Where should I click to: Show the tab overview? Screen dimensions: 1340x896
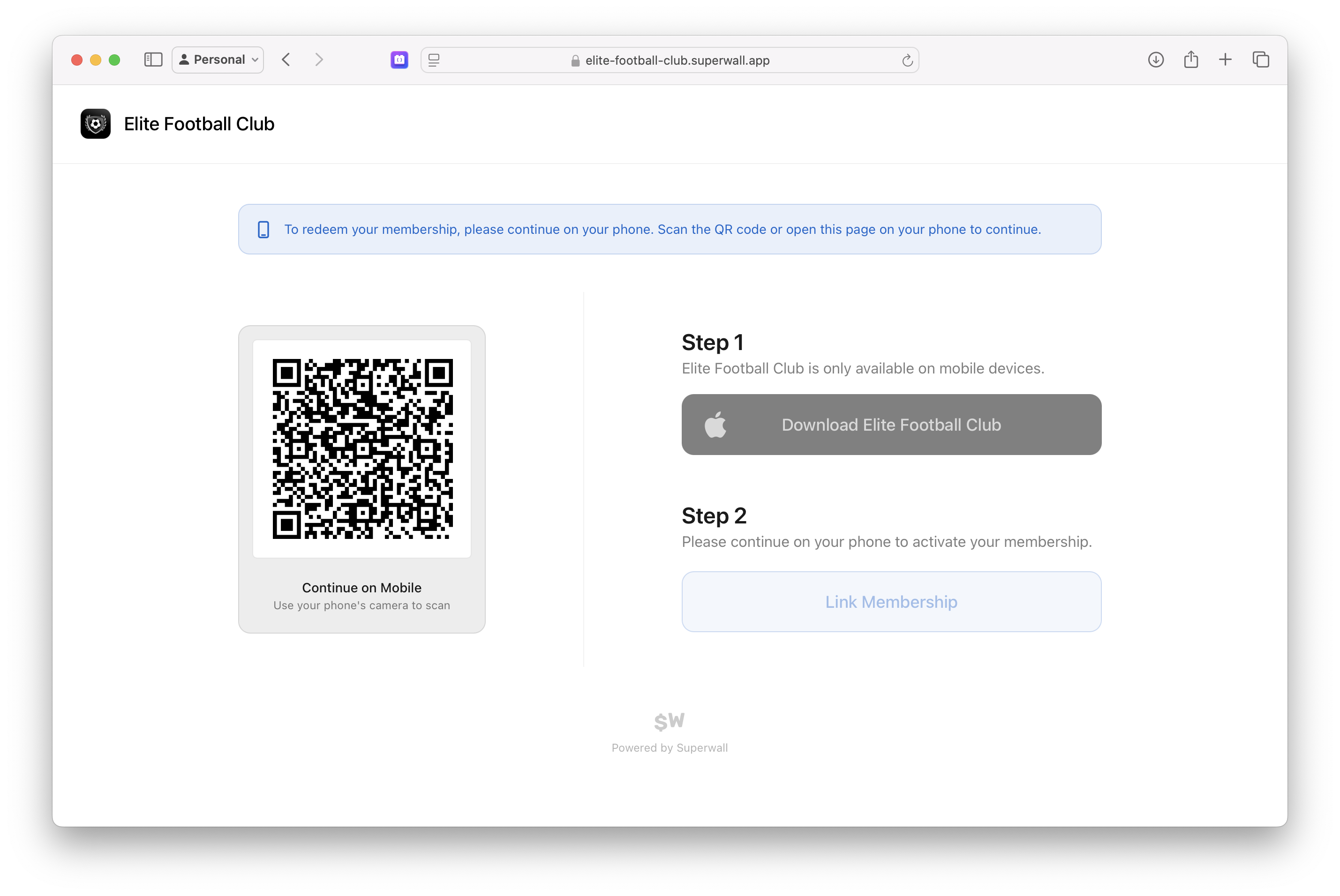point(1261,60)
